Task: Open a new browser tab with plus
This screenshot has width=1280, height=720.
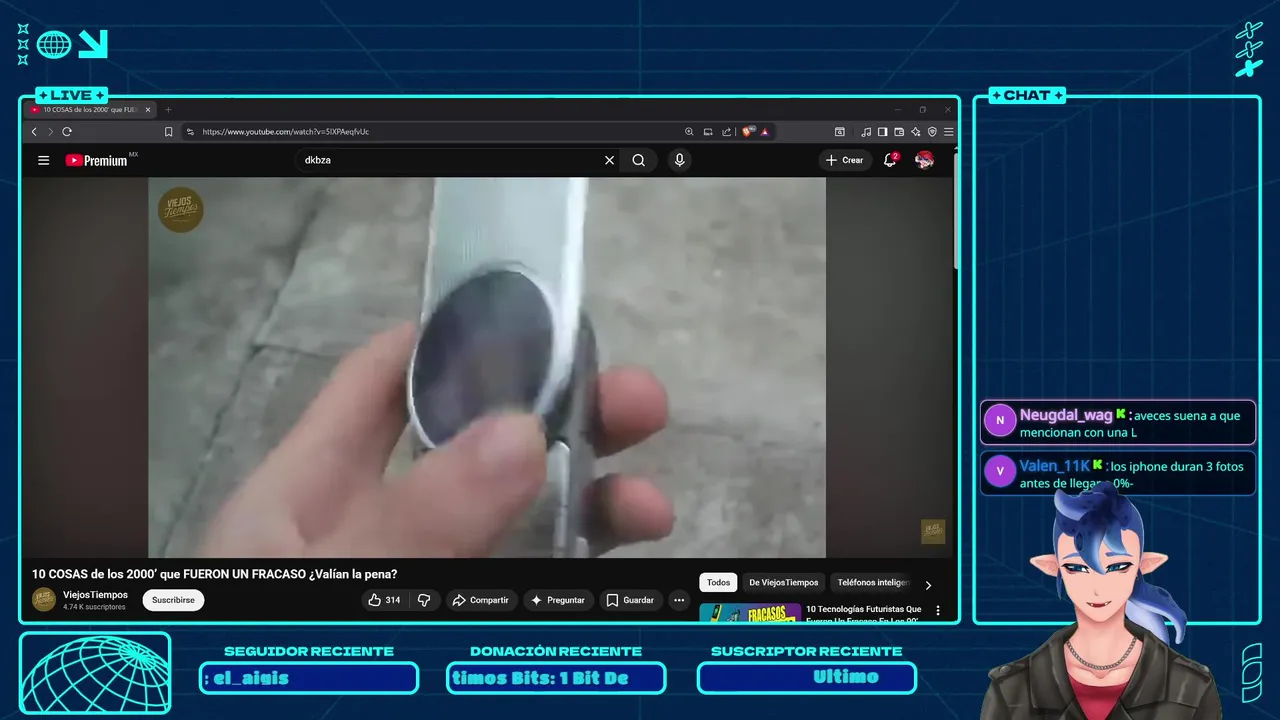Action: (168, 110)
